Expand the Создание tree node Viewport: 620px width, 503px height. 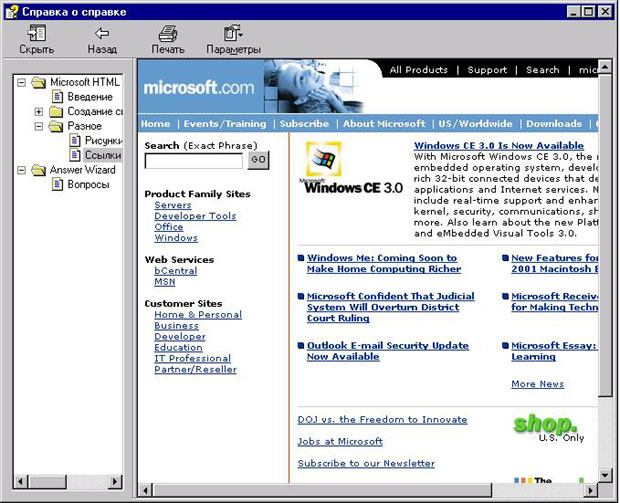coord(39,112)
